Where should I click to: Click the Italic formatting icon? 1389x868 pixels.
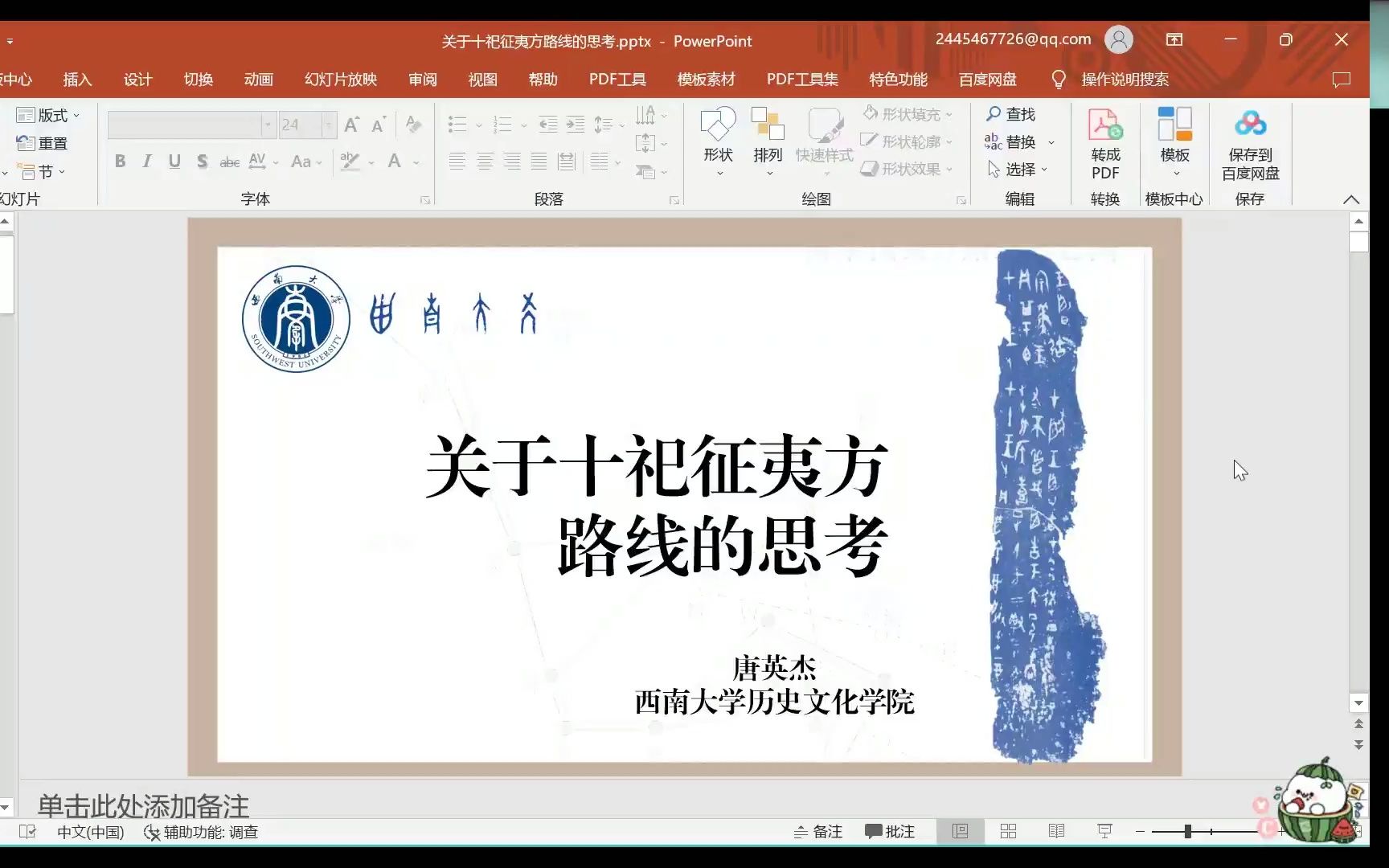[147, 162]
